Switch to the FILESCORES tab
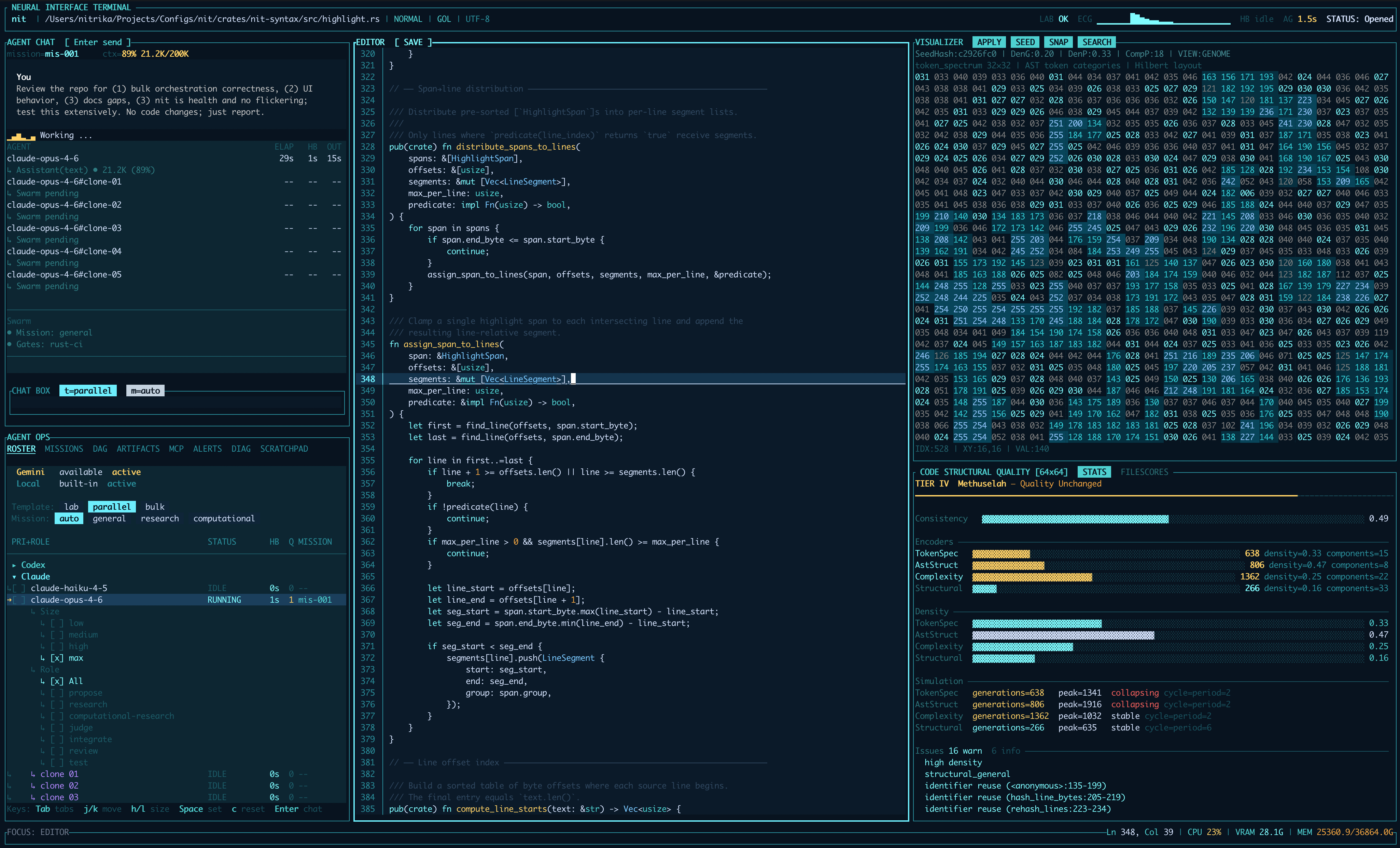The image size is (1400, 848). 1144,472
